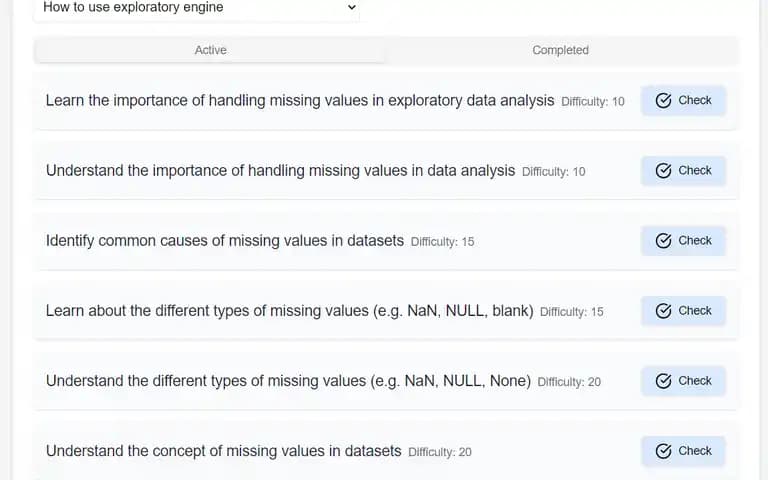
Task: Click task text 'Understand the importance of handling missing values in data analysis'
Action: coord(280,170)
